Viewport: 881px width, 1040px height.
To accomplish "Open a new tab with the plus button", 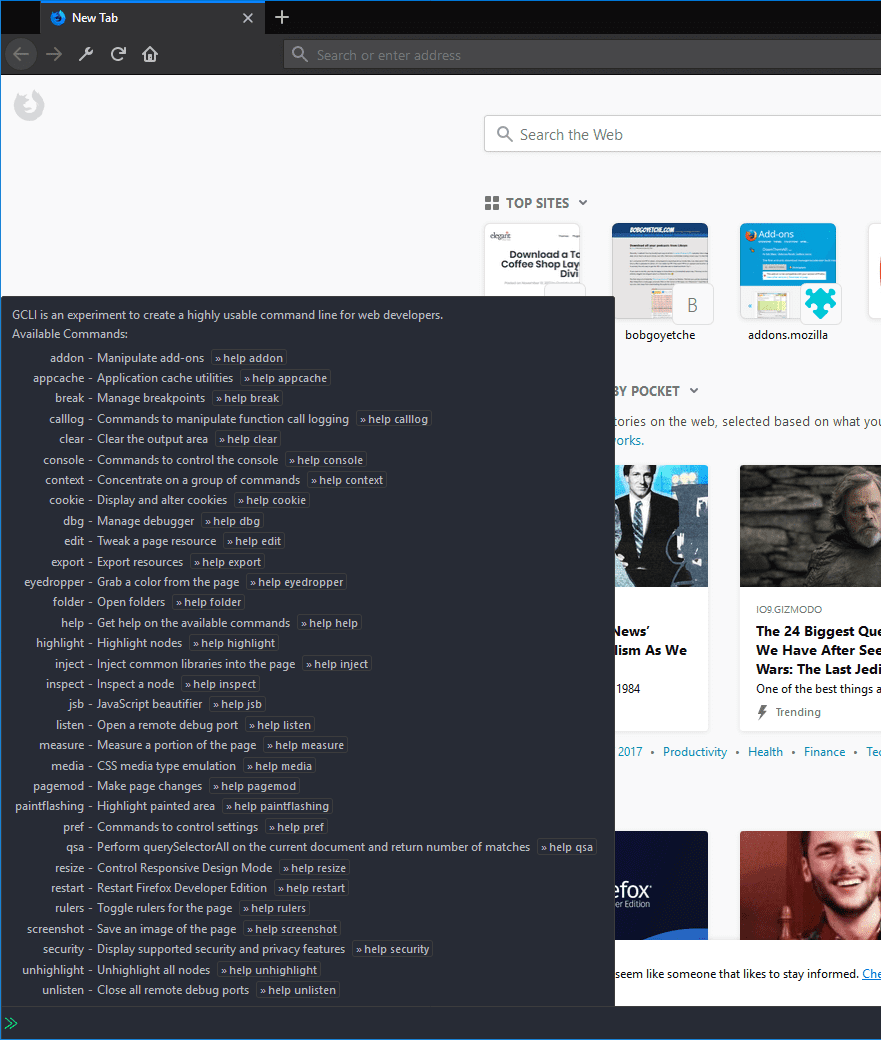I will pos(282,17).
